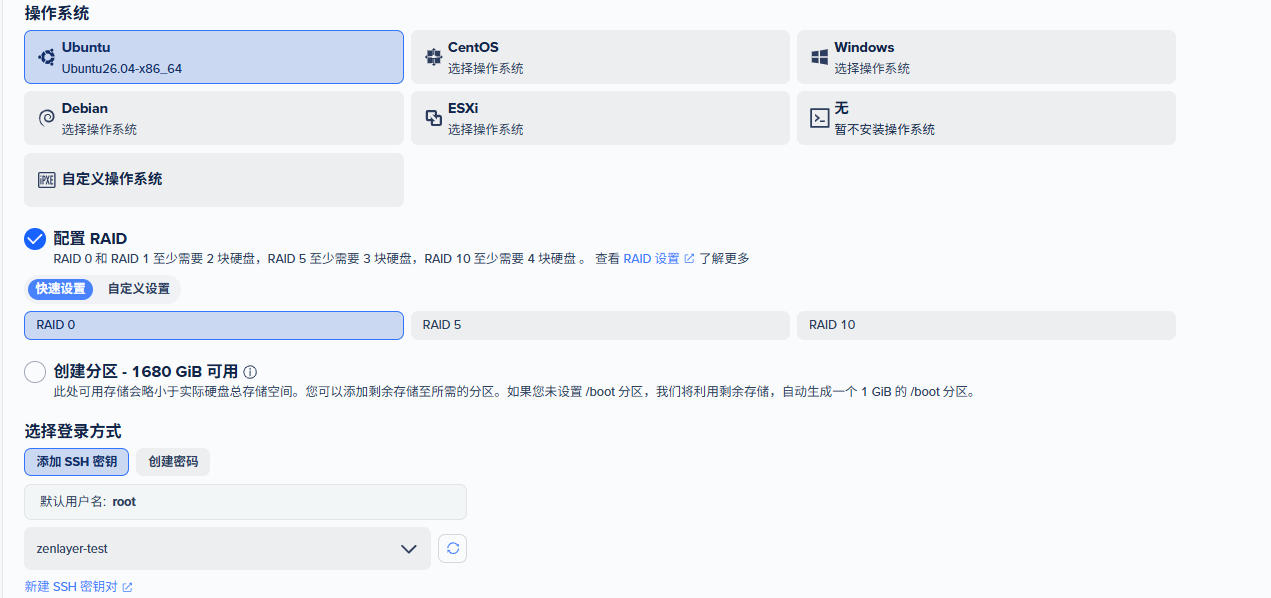Choose the CentOS operating system card
This screenshot has width=1271, height=598.
click(600, 57)
